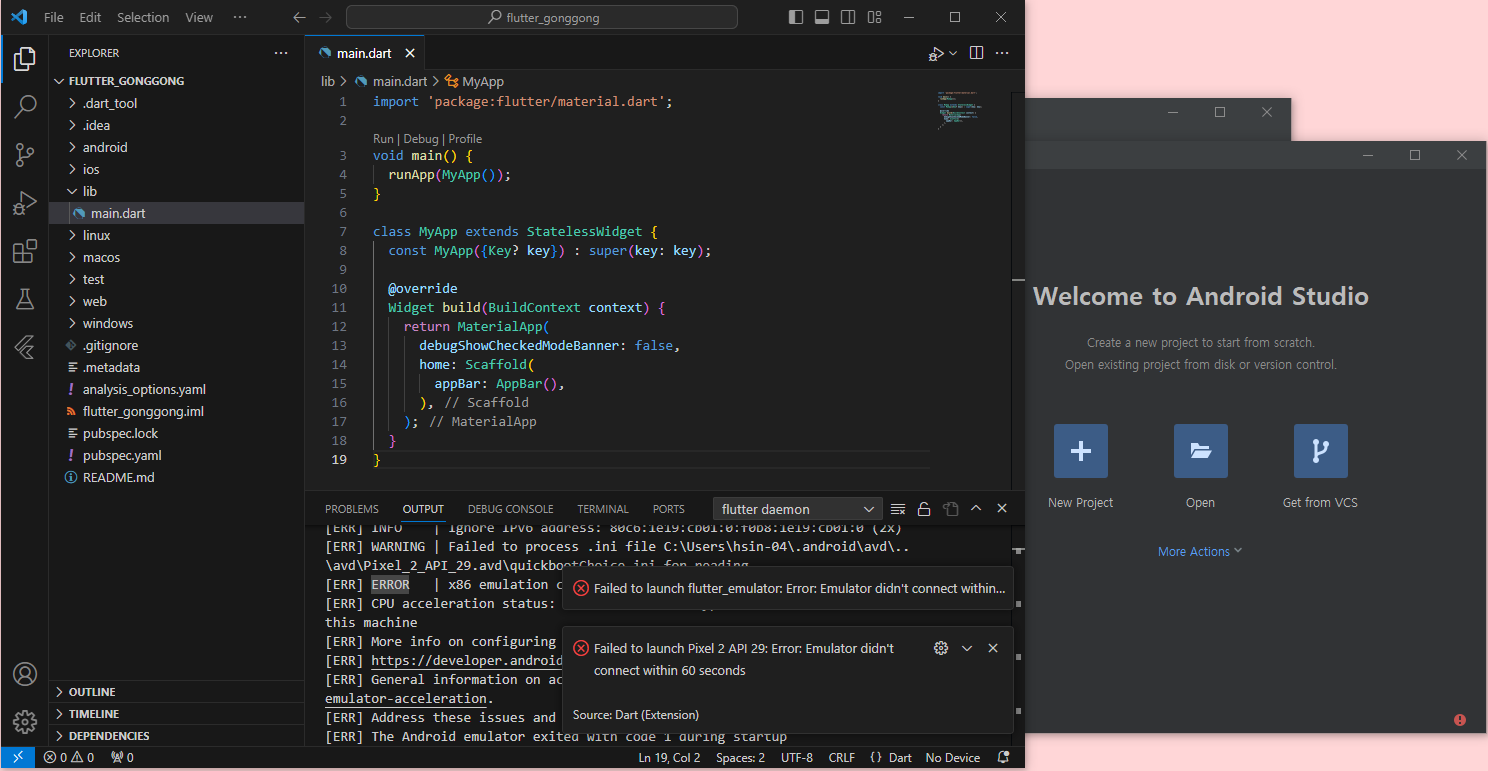The width and height of the screenshot is (1488, 771).
Task: Open the Manage gear in activity bar
Action: [25, 721]
